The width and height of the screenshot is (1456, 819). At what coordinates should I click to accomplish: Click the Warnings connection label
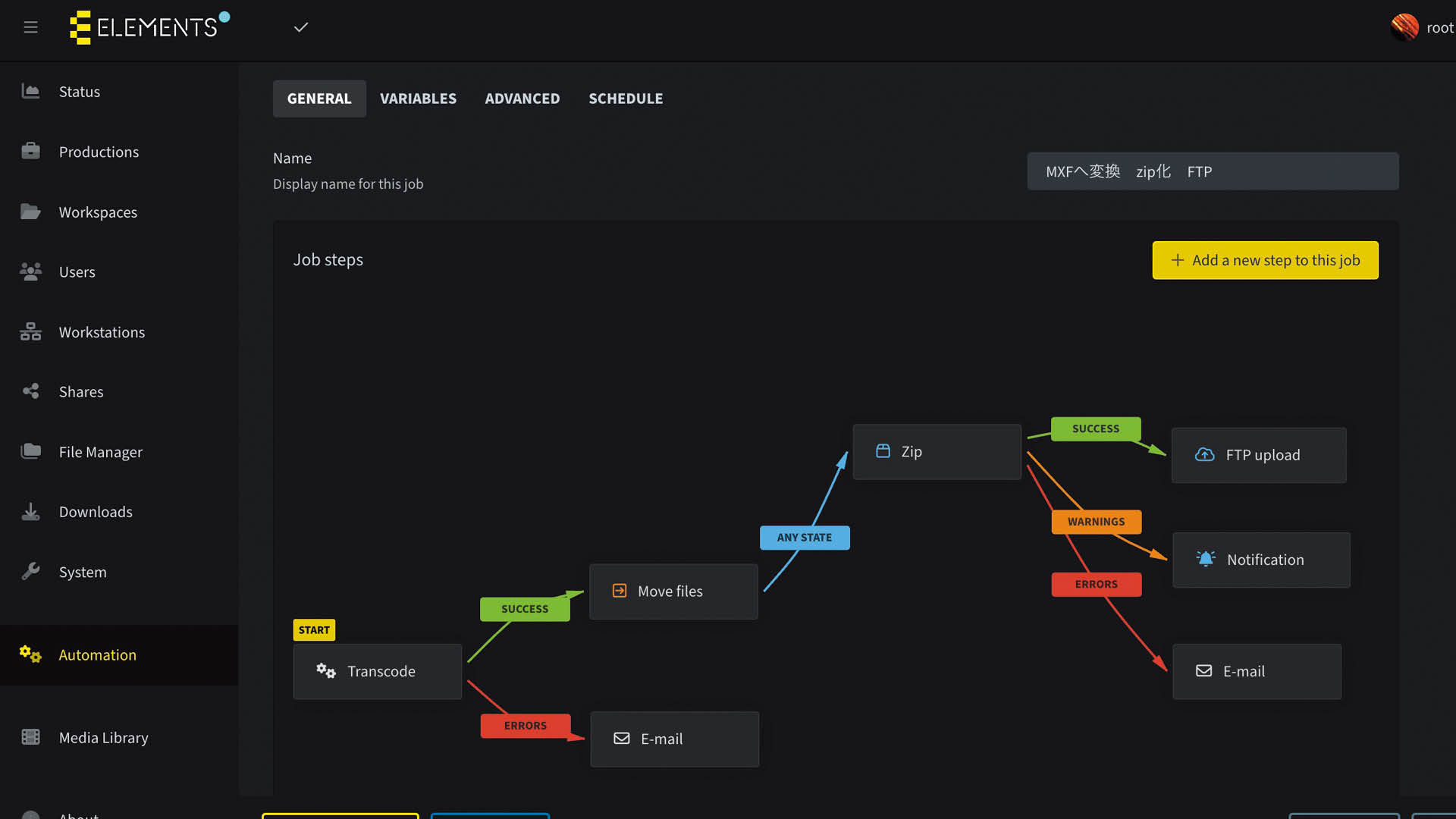[1096, 522]
